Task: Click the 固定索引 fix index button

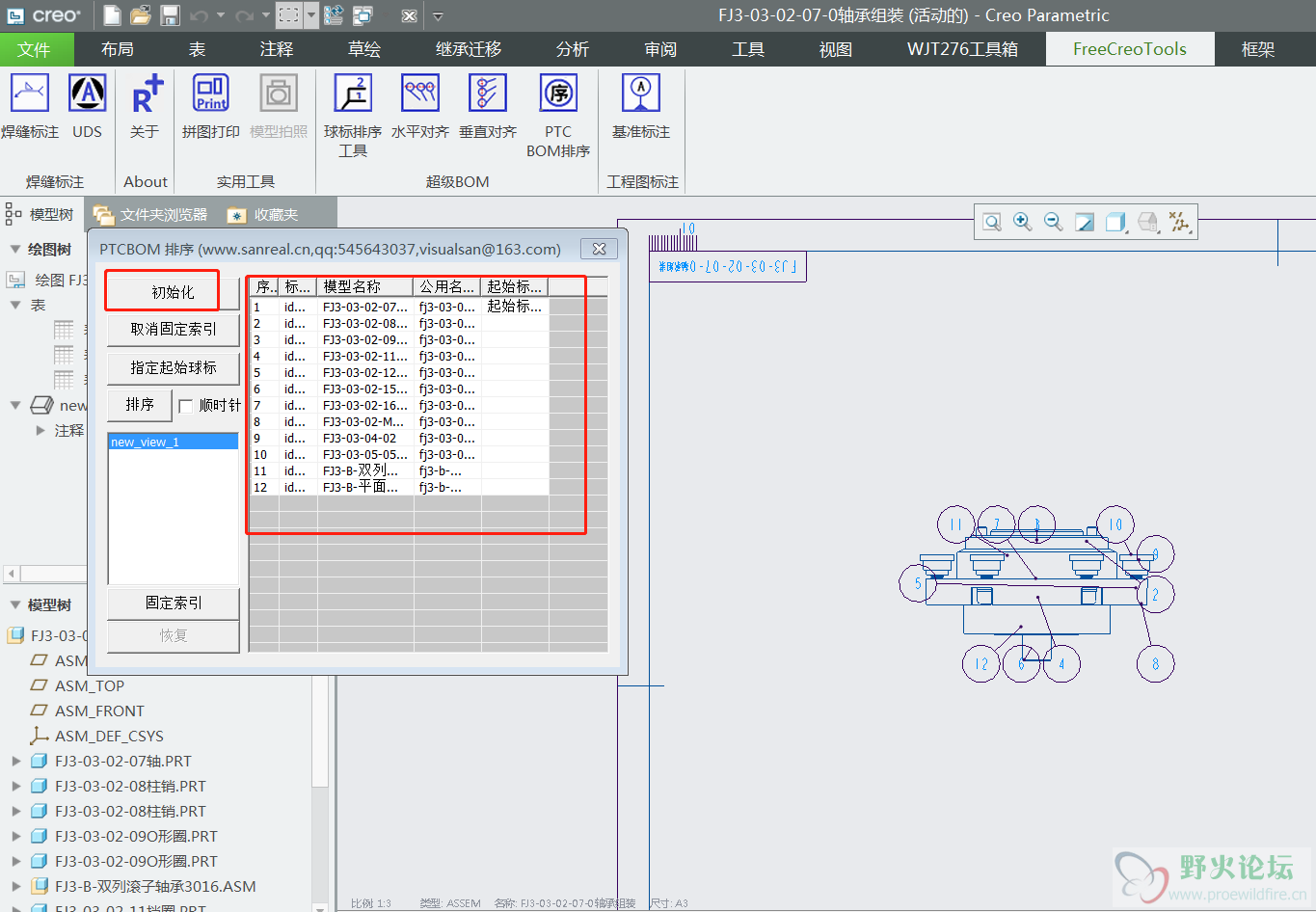Action: 174,603
